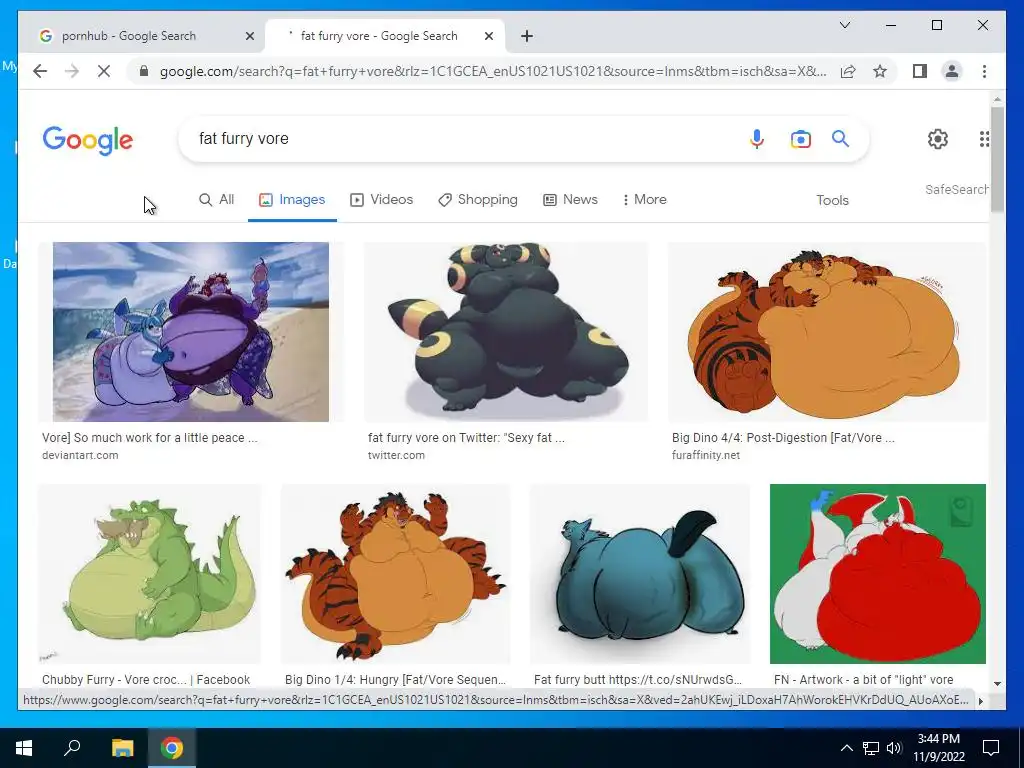Bookmark this tab with the star
Screen dimensions: 1024x768
point(880,71)
